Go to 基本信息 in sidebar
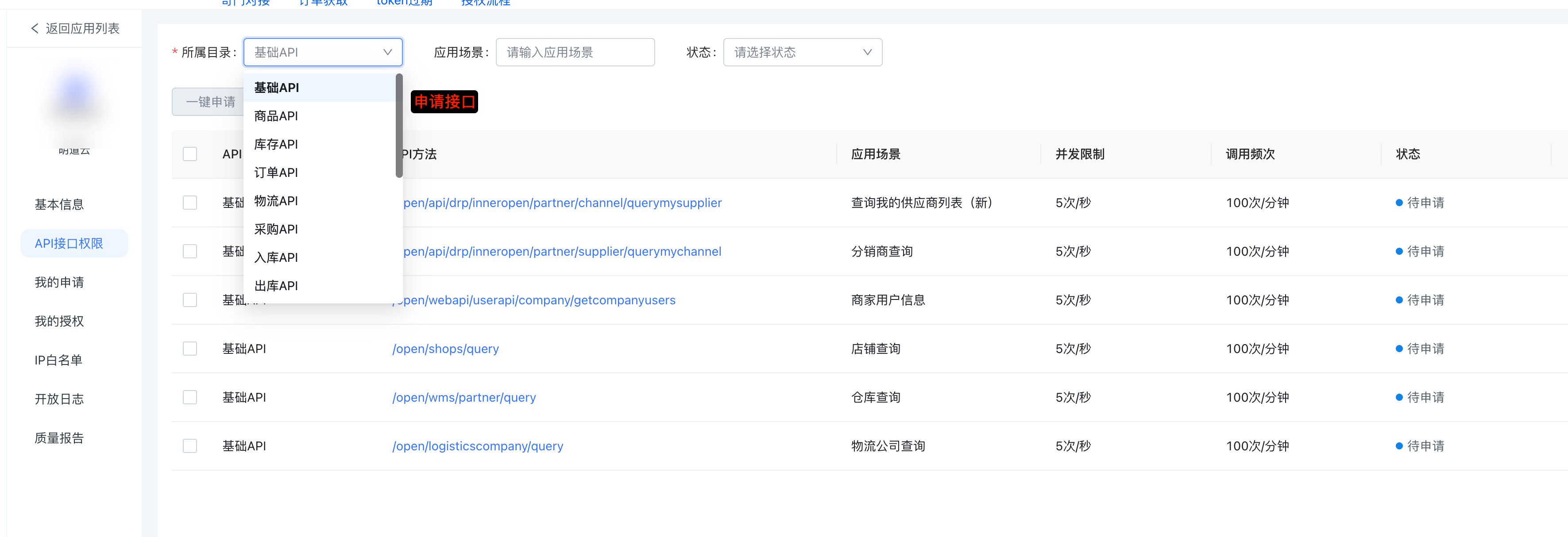 [x=59, y=204]
